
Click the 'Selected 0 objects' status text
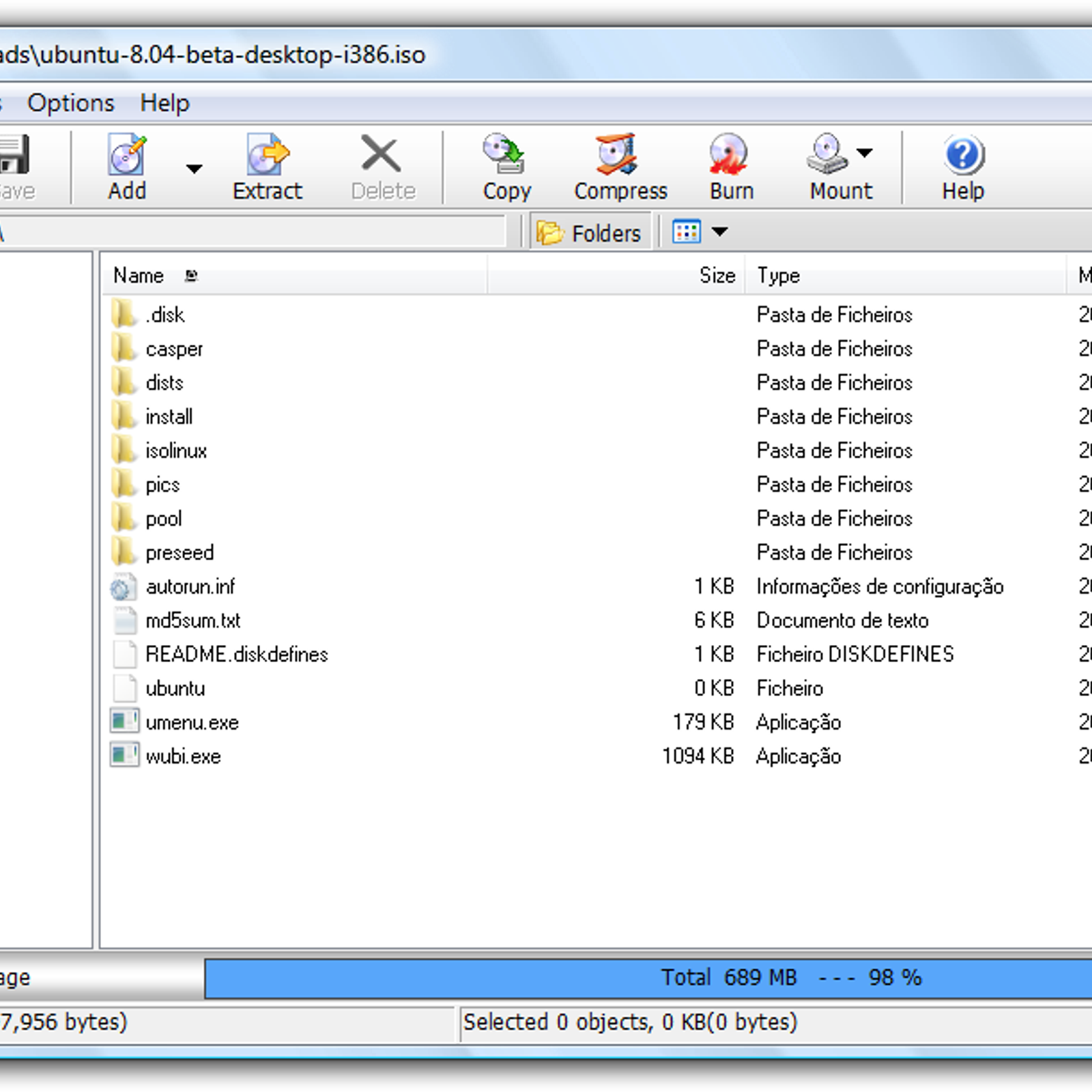[630, 1022]
